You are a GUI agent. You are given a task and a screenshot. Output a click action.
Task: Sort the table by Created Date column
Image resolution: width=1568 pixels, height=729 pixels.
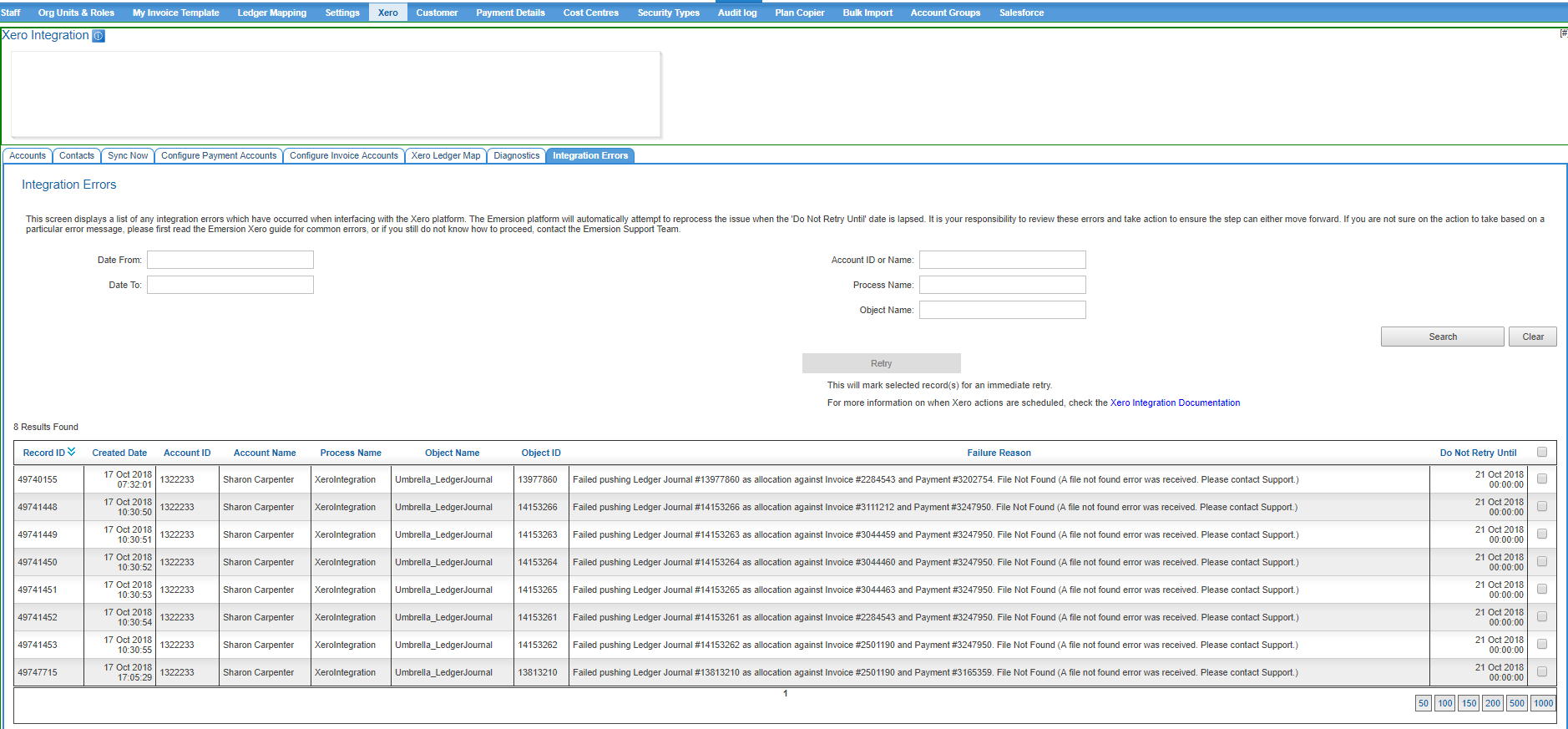pos(119,453)
